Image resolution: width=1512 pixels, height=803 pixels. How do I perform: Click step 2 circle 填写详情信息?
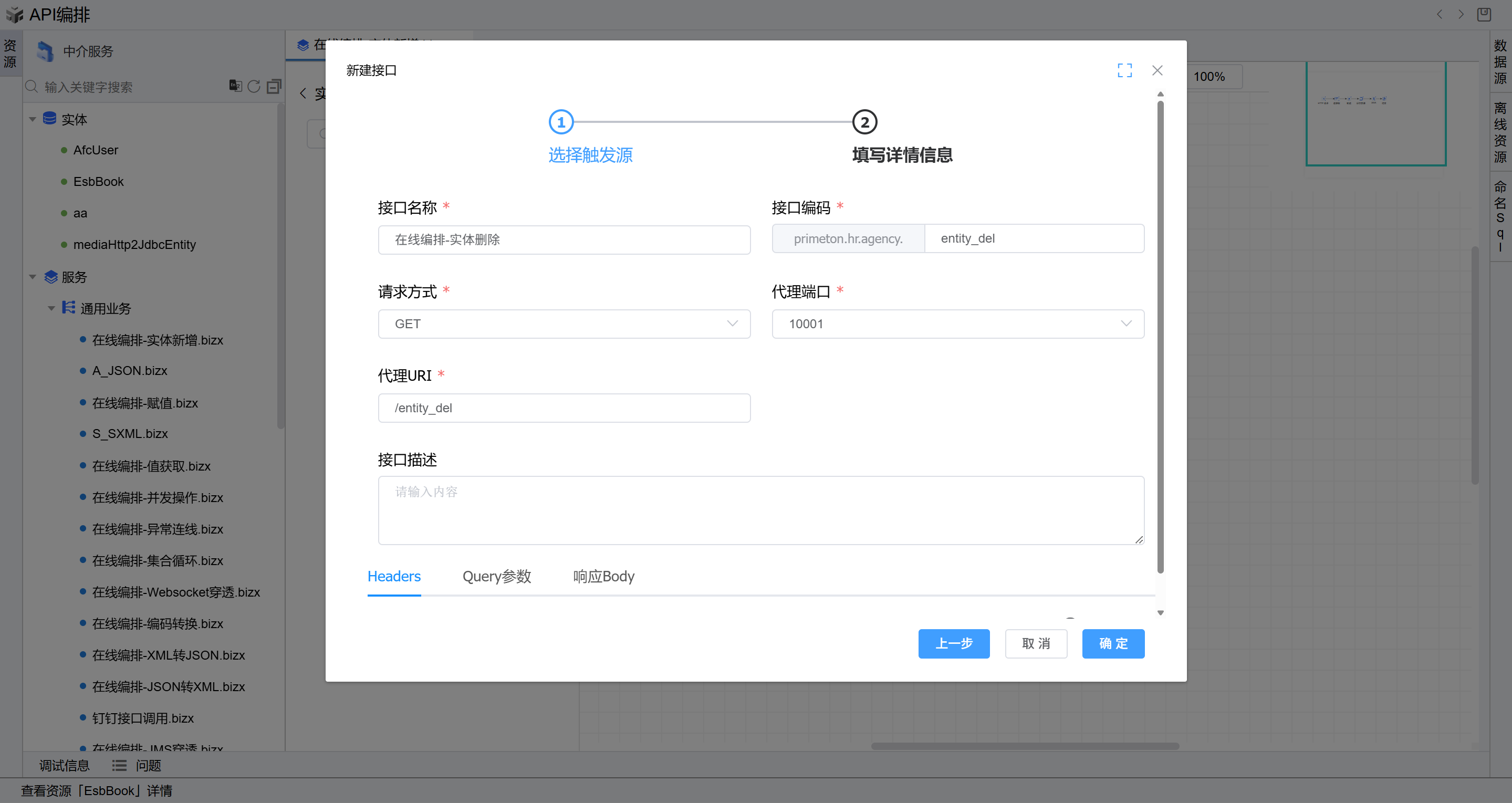[864, 122]
